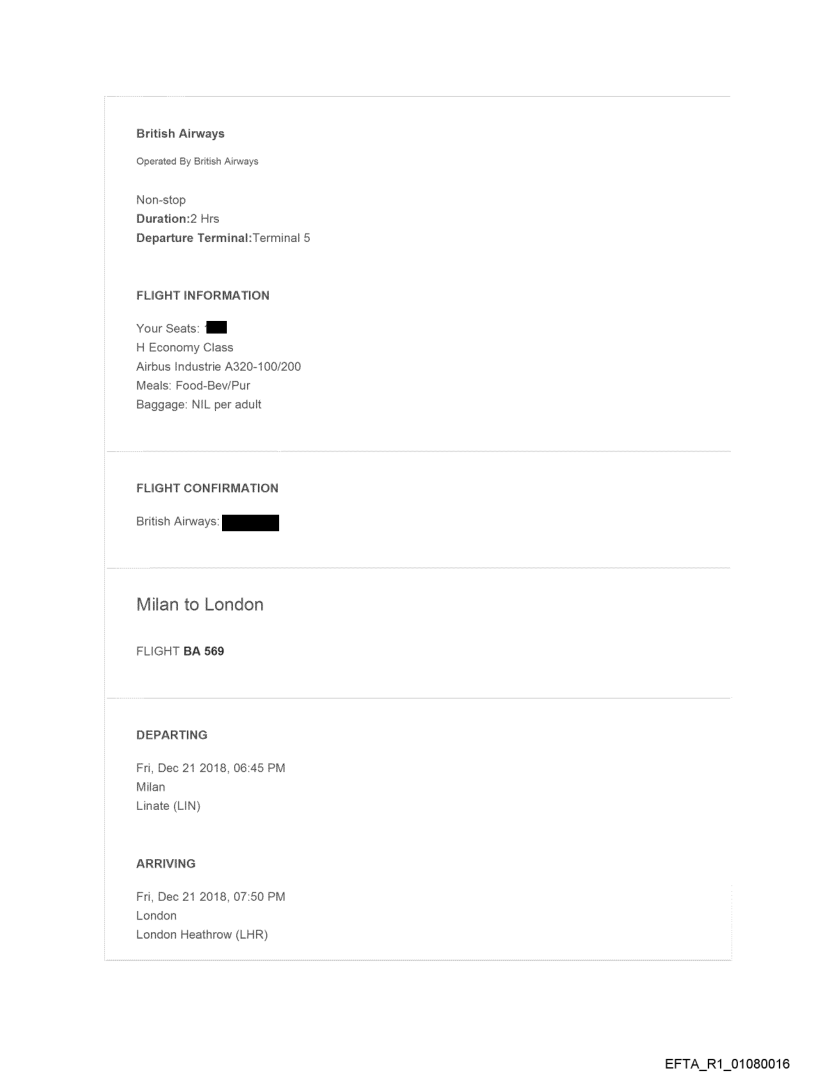Click Departure Terminal 5 line

click(x=223, y=237)
